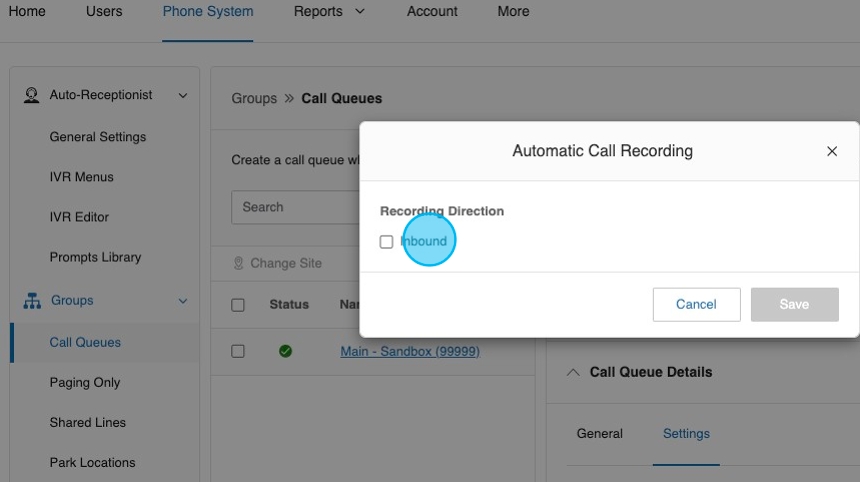Viewport: 860px width, 482px height.
Task: Enable the Inbound recording direction checkbox
Action: tap(387, 242)
